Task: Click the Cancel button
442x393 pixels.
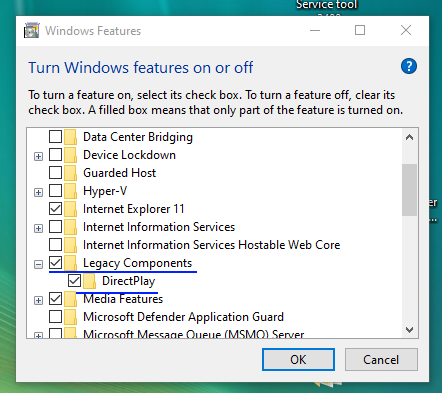Action: click(381, 360)
